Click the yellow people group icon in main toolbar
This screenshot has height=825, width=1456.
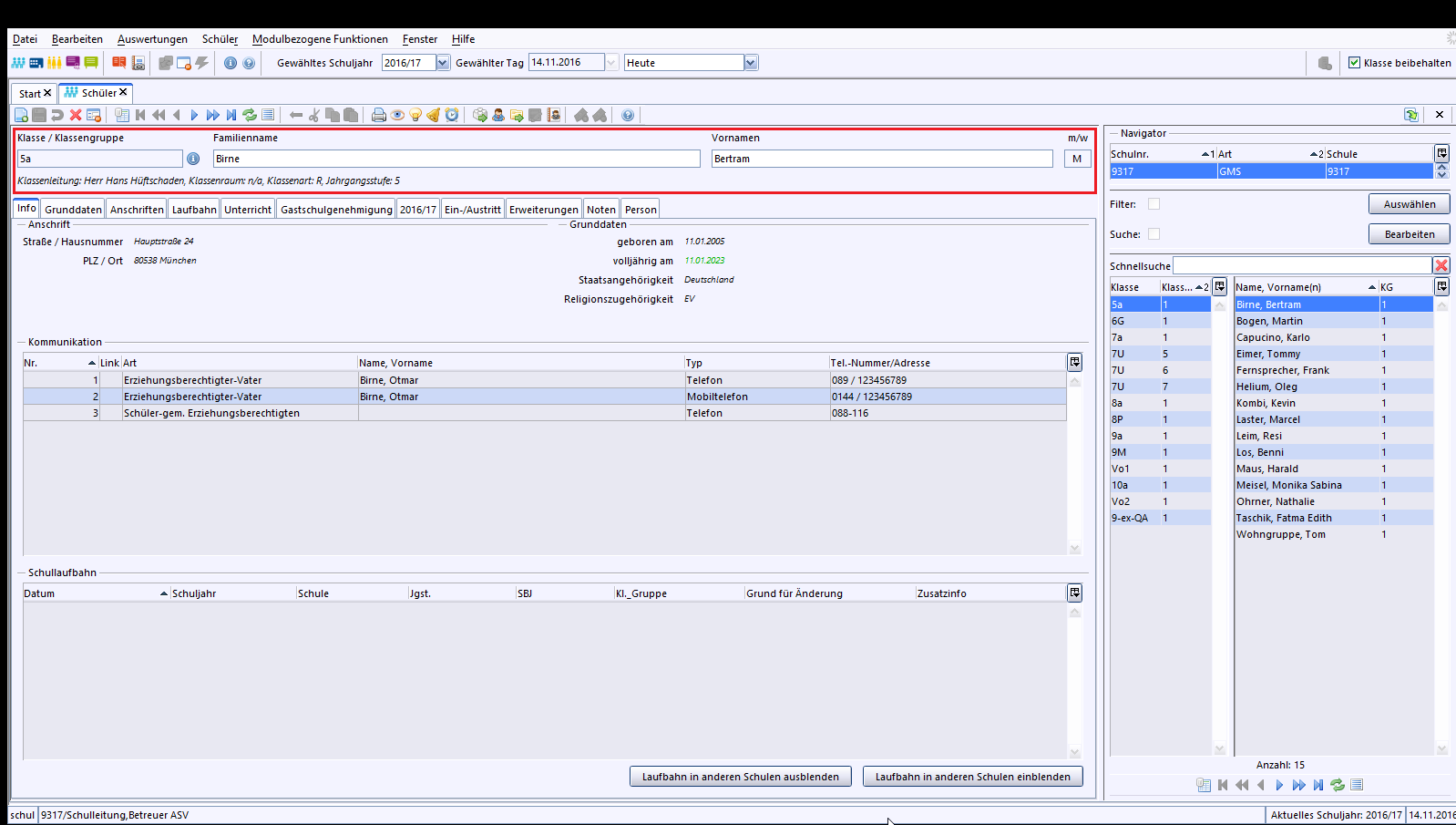(55, 63)
